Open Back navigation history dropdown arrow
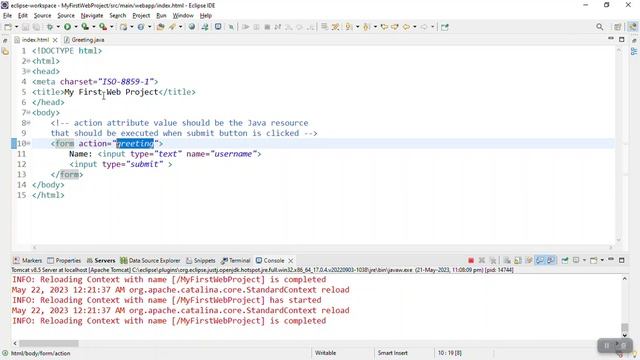Screen dimensions: 640x360 click(415, 27)
